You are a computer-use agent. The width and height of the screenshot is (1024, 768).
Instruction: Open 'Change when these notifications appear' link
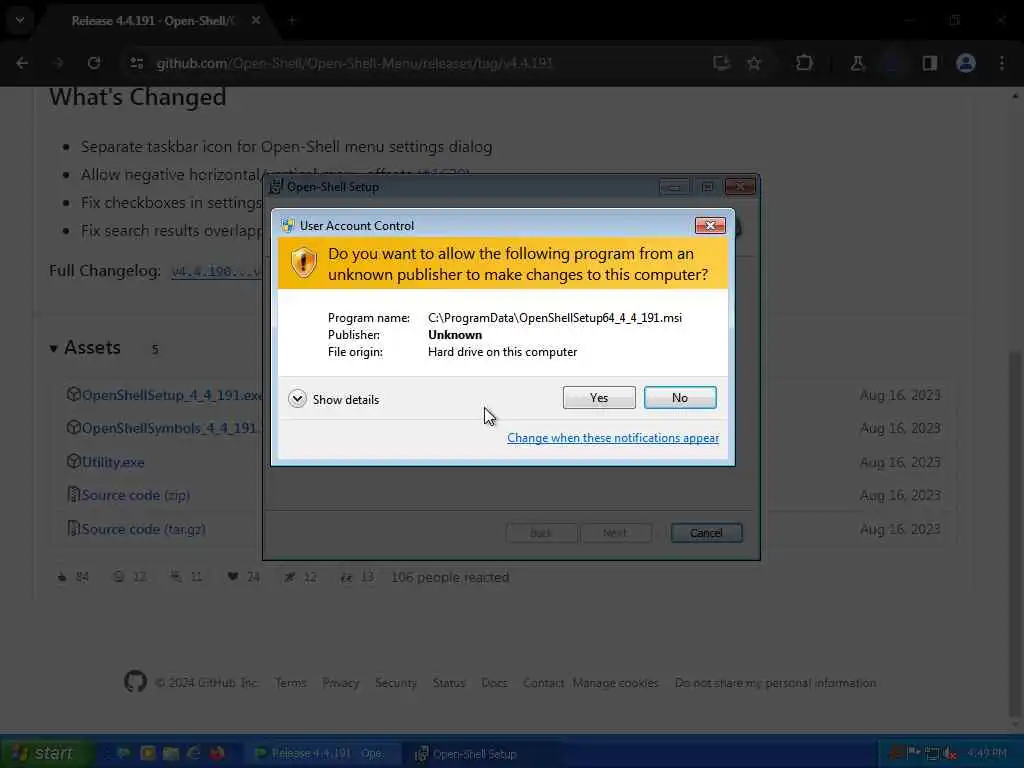[613, 438]
